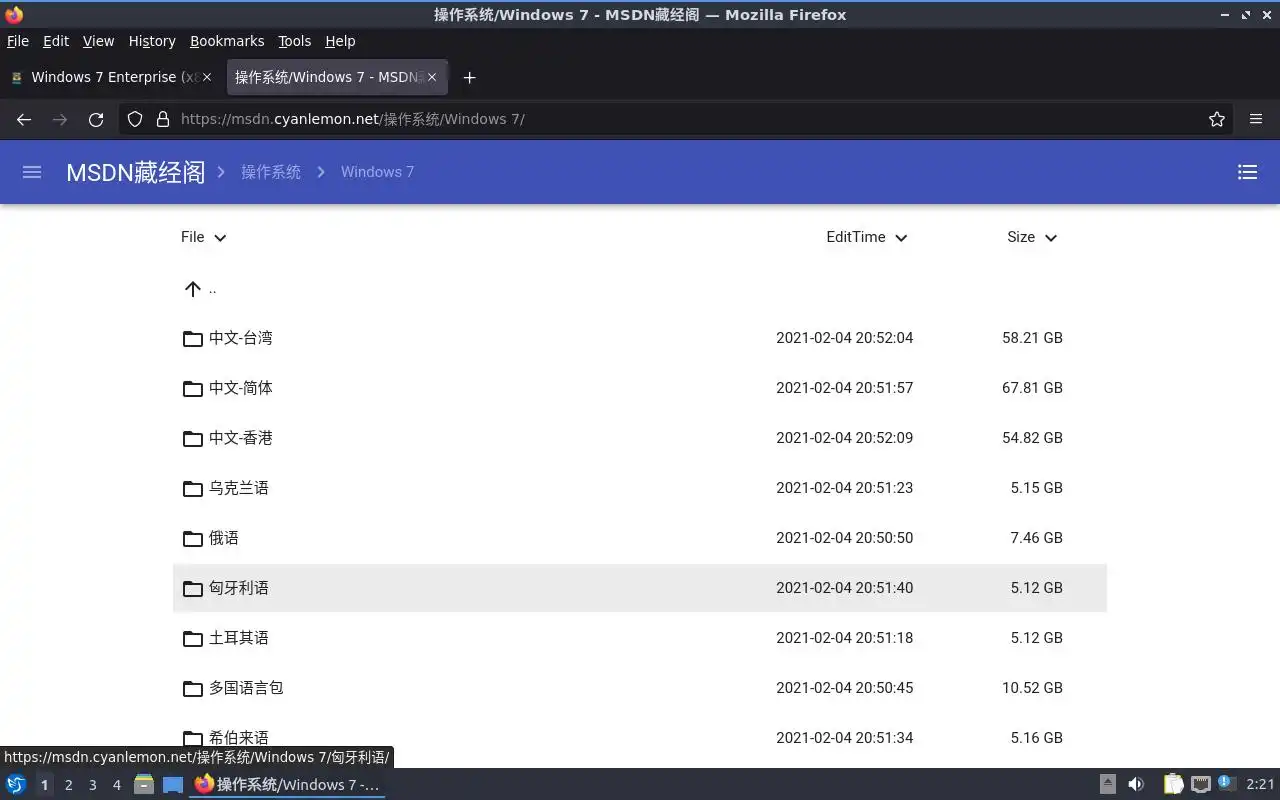Sort by File column header
This screenshot has height=800, width=1280.
click(204, 237)
